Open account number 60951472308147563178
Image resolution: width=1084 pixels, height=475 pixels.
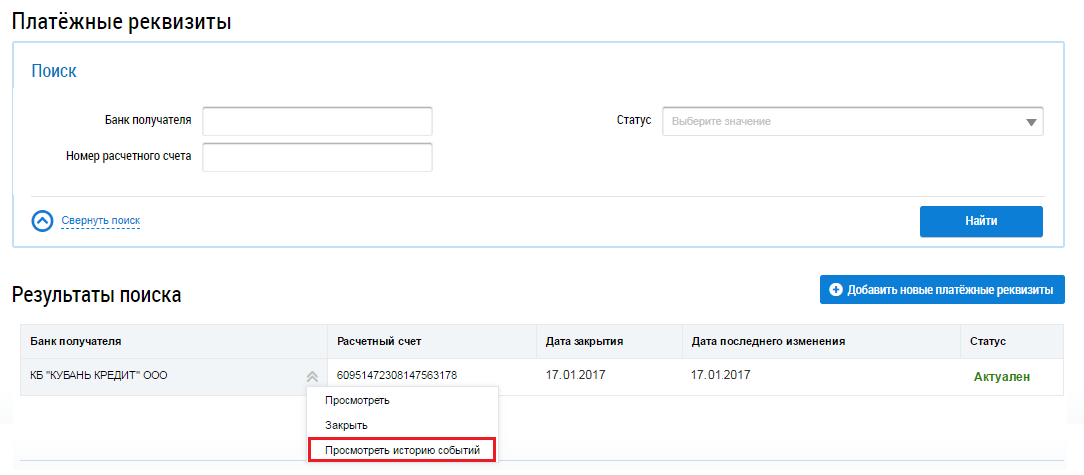click(x=397, y=376)
